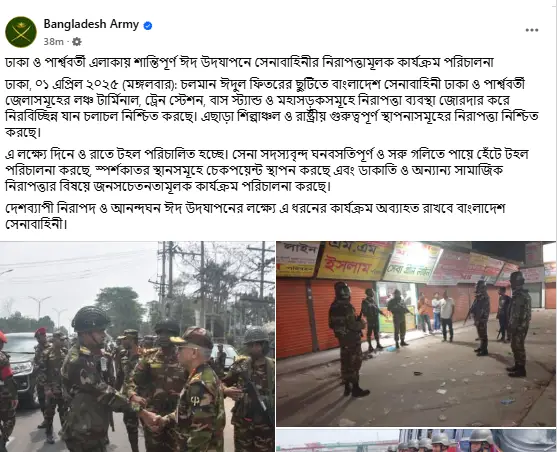Click the yellow ইসলাম shop sign in photo
557x452 pixels.
click(x=351, y=261)
